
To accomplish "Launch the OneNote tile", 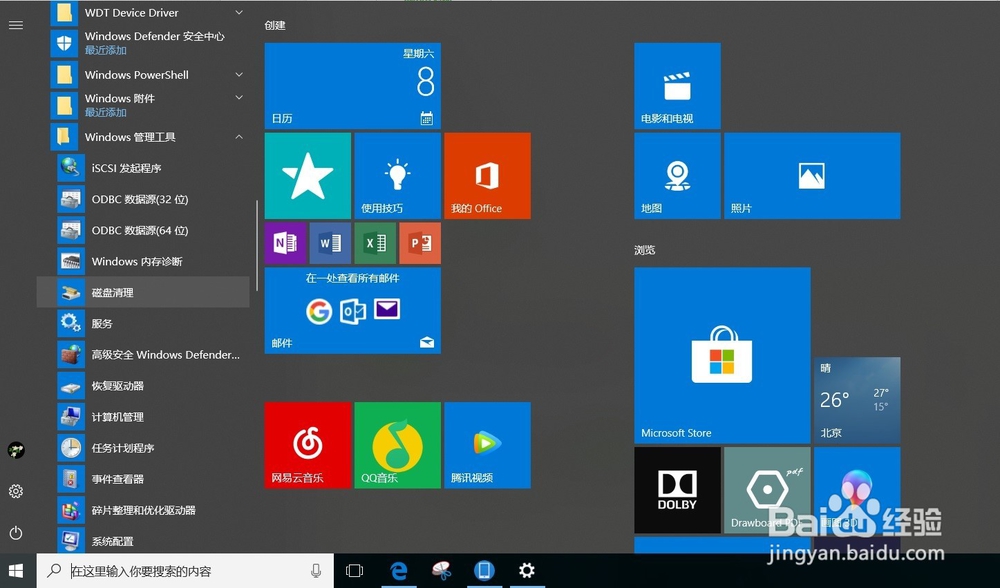I will (x=285, y=243).
